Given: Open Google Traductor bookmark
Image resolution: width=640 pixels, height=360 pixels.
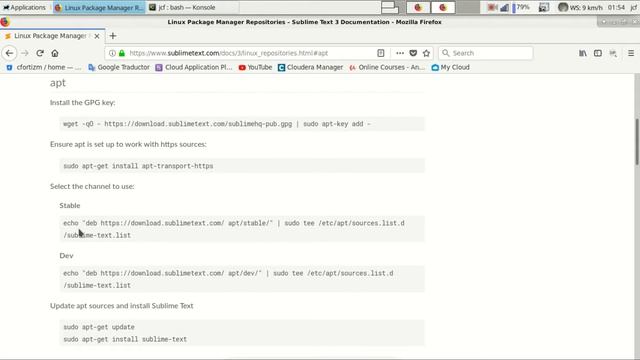Looking at the screenshot, I should point(119,67).
